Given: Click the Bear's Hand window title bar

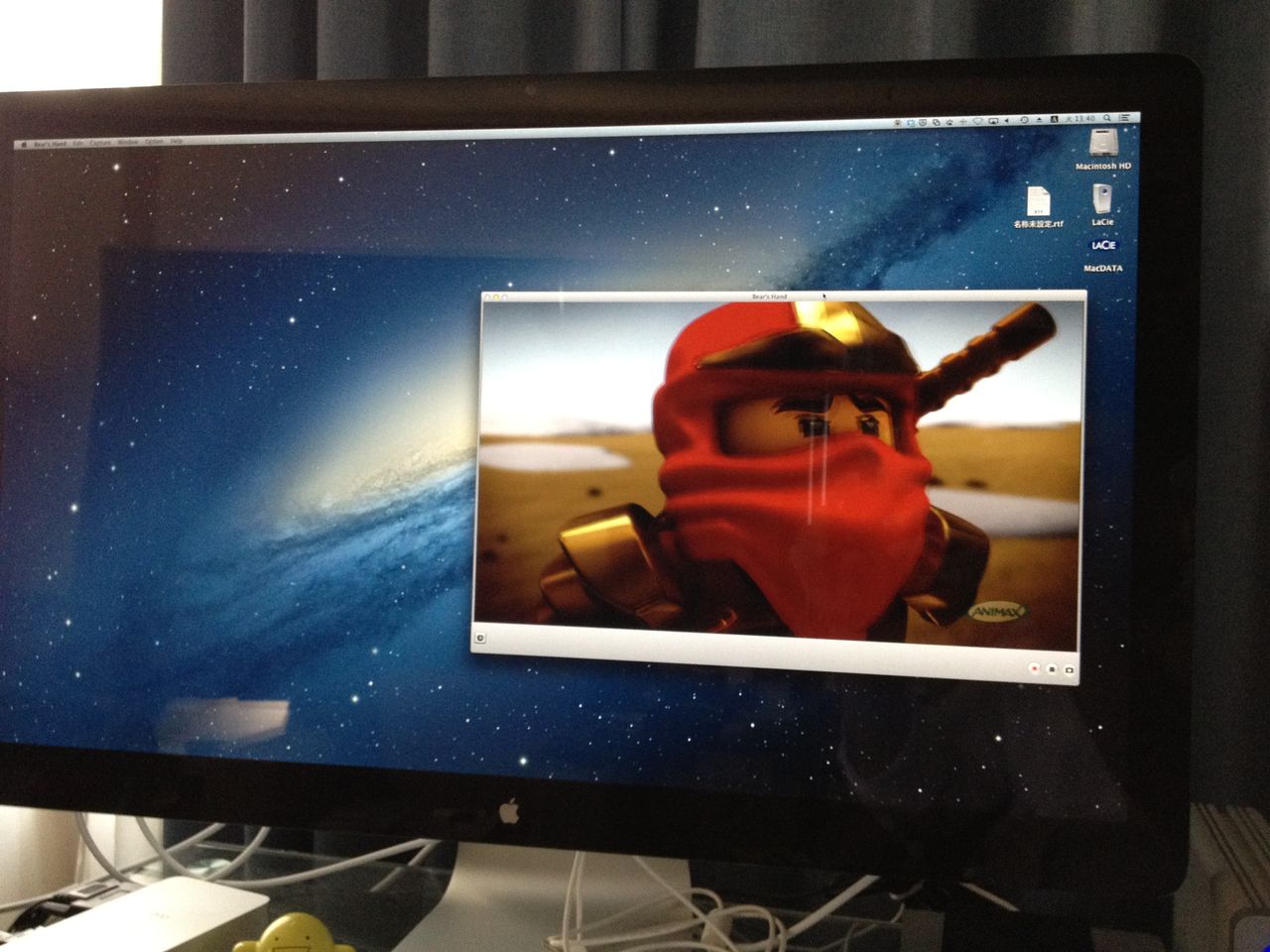Looking at the screenshot, I should pyautogui.click(x=784, y=296).
